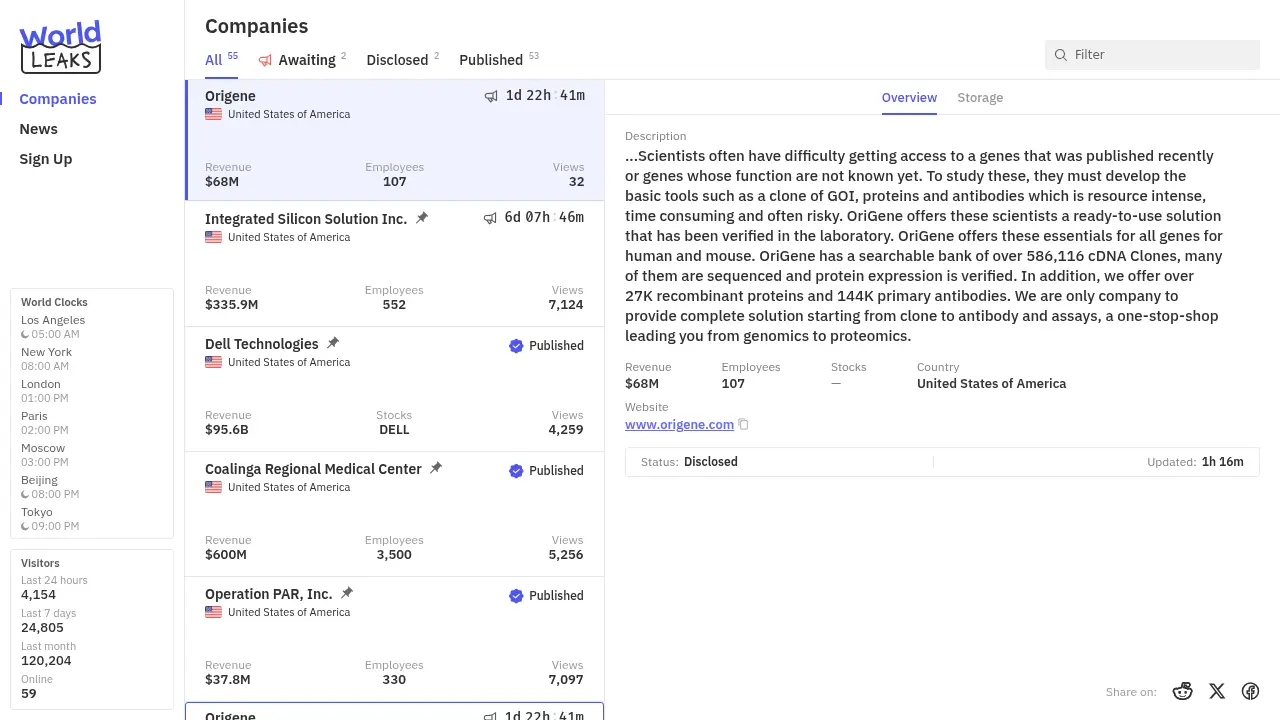Click the World Leaks logo

[x=60, y=47]
